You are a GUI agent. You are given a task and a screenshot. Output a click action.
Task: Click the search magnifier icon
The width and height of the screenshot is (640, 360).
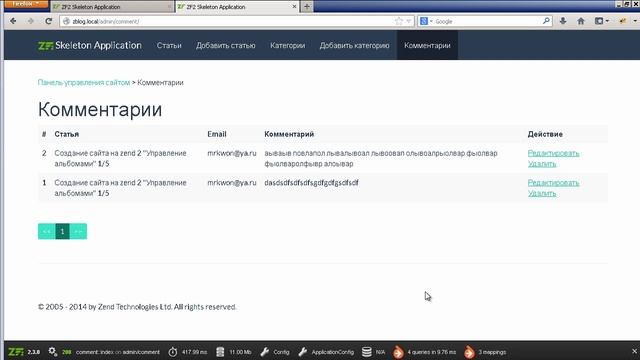click(x=546, y=21)
